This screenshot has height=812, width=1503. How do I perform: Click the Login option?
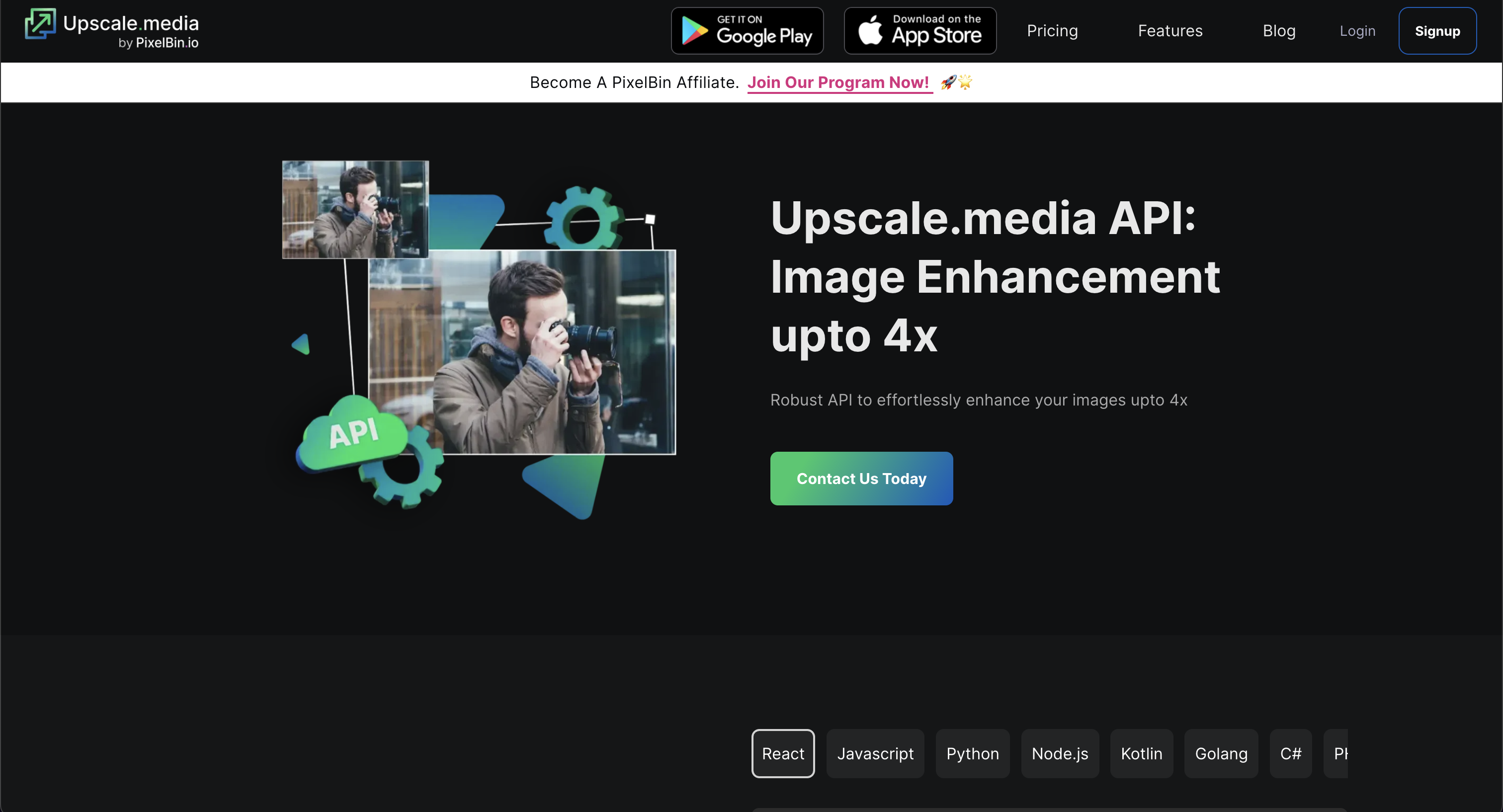click(1357, 30)
